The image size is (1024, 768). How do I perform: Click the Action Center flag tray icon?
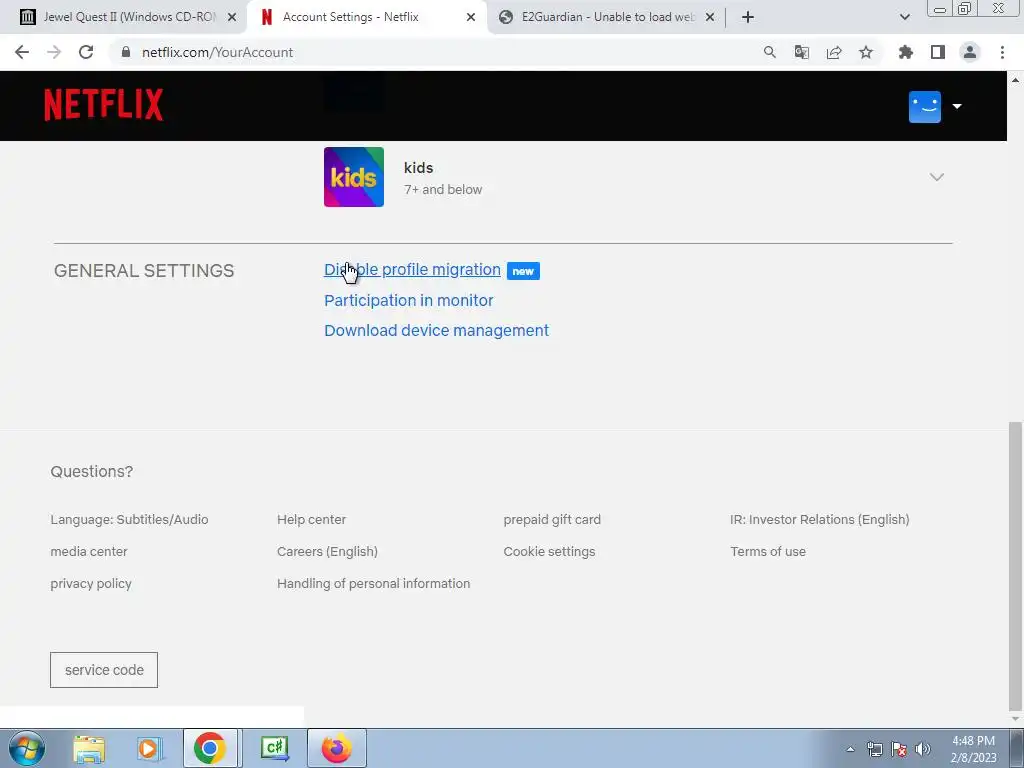[899, 749]
